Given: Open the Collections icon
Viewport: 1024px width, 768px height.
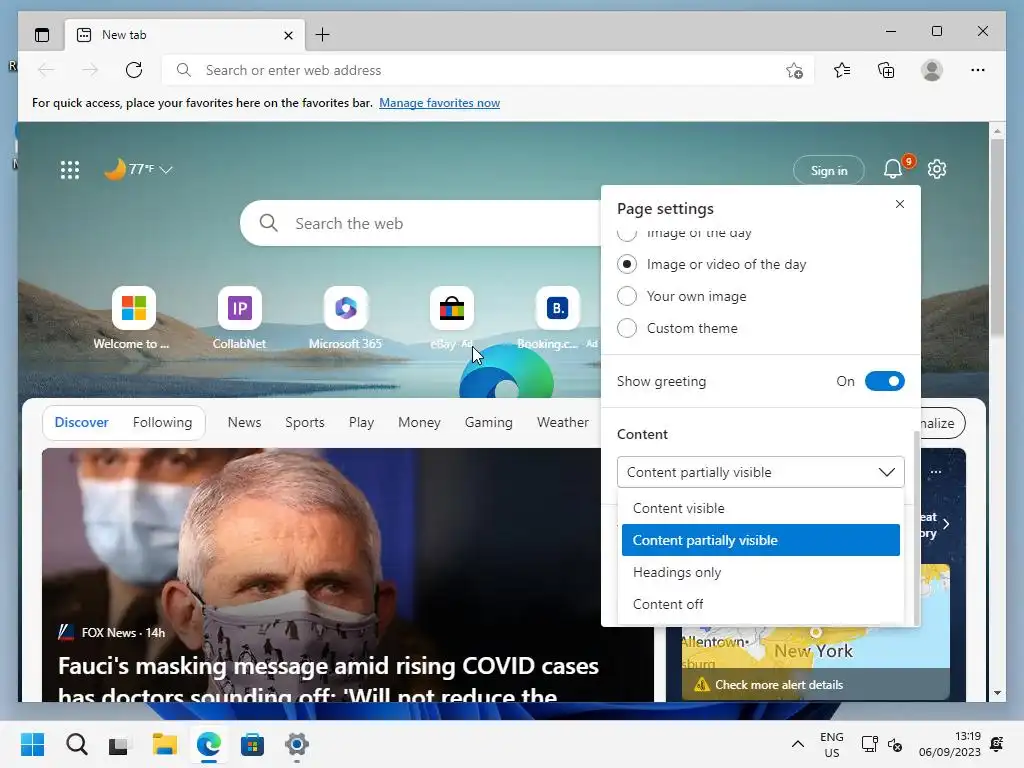Looking at the screenshot, I should (x=886, y=70).
